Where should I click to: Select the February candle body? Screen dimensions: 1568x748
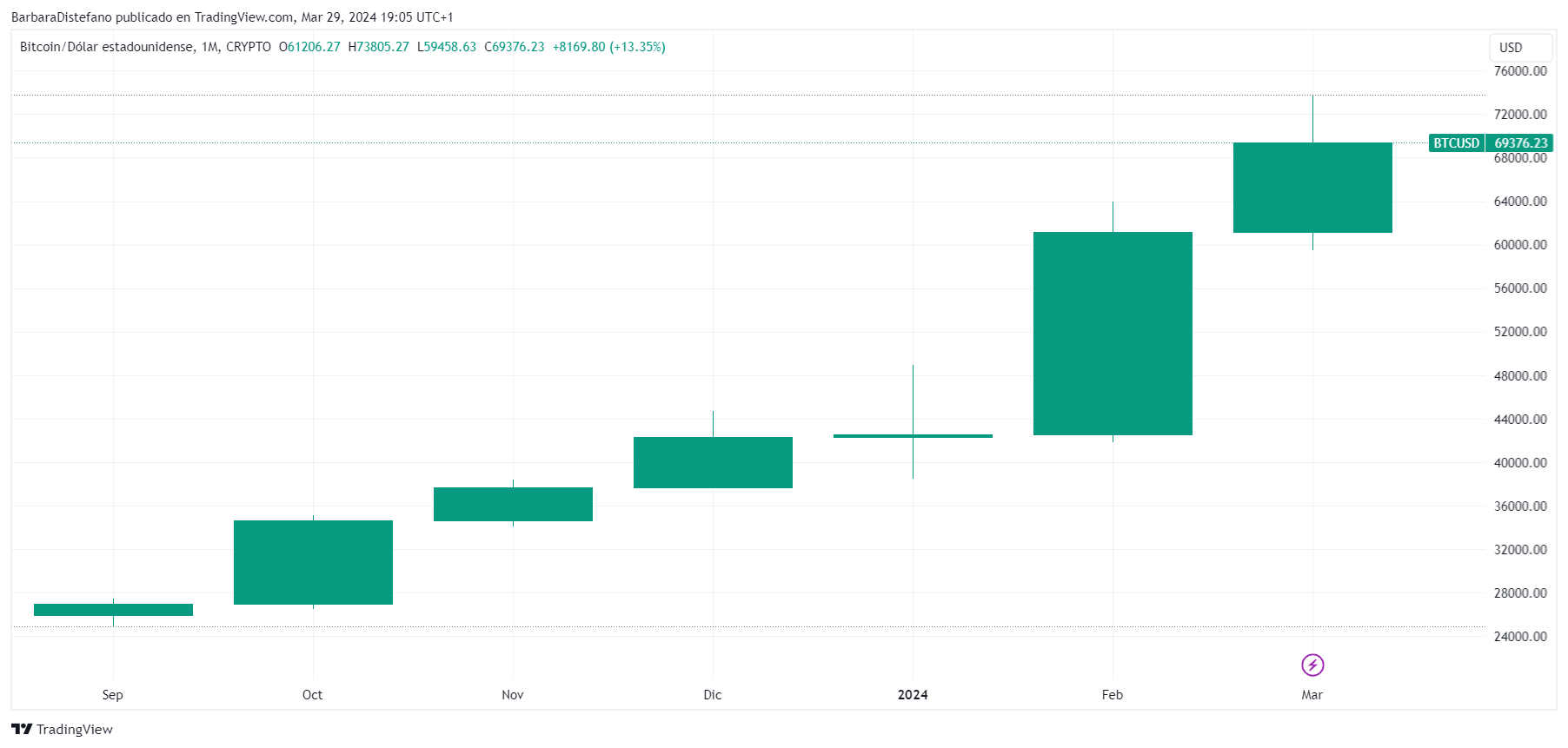(1113, 334)
